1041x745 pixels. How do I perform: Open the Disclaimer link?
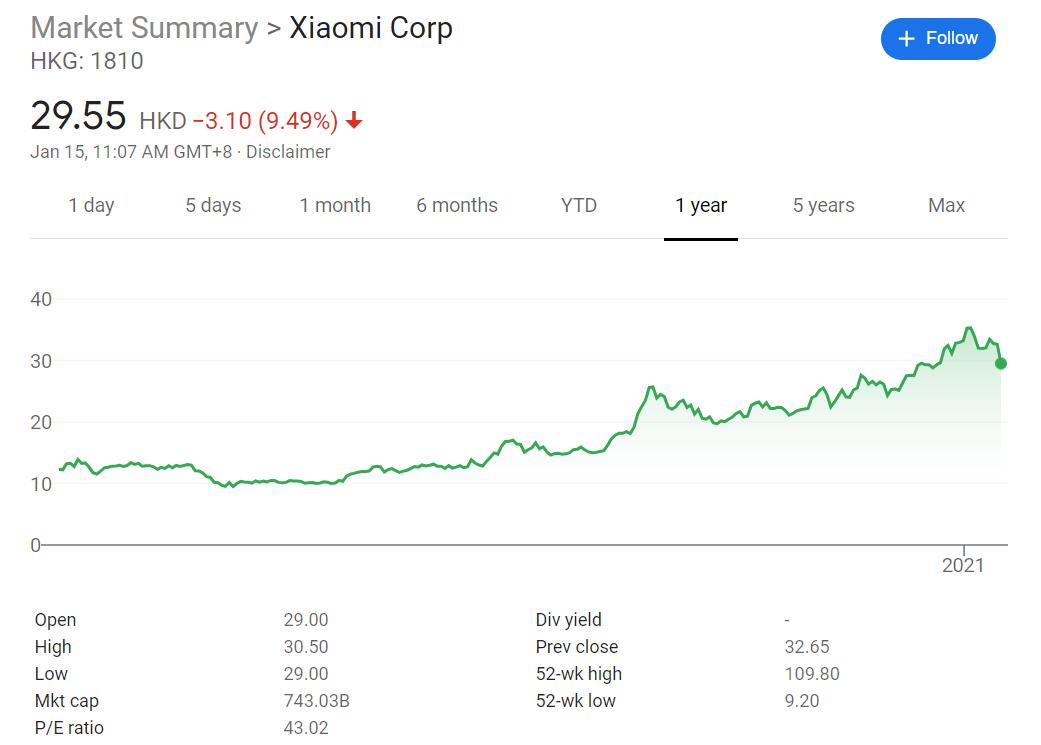[288, 152]
